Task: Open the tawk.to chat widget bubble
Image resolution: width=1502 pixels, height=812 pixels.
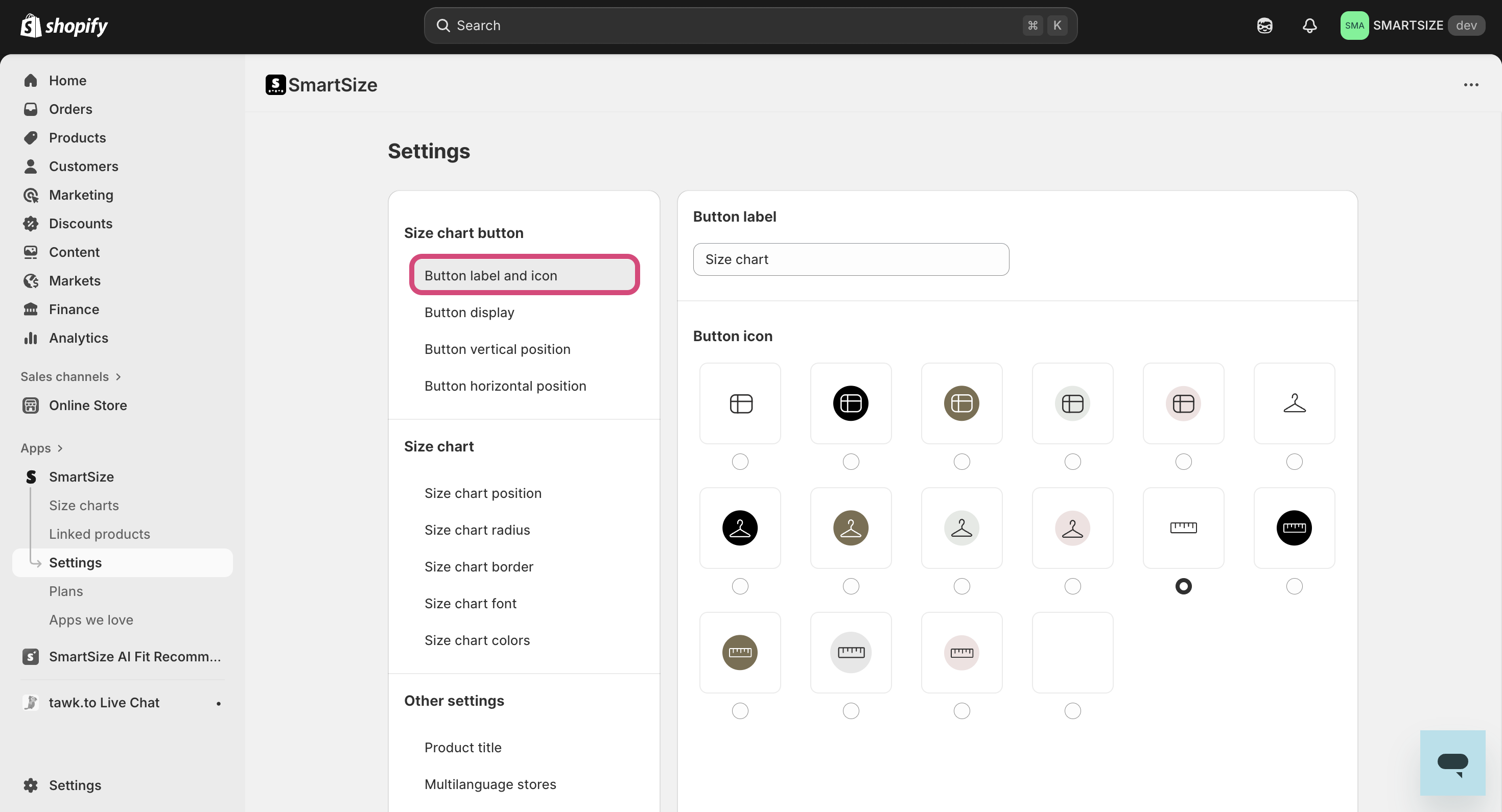Action: click(x=1452, y=762)
